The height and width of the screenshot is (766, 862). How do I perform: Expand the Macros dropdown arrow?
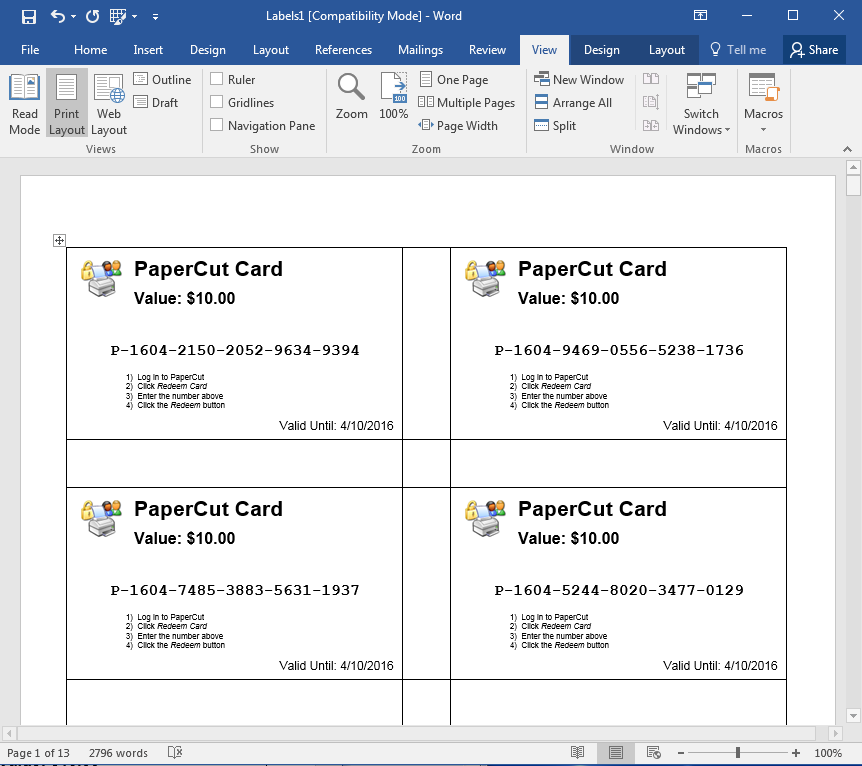763,130
